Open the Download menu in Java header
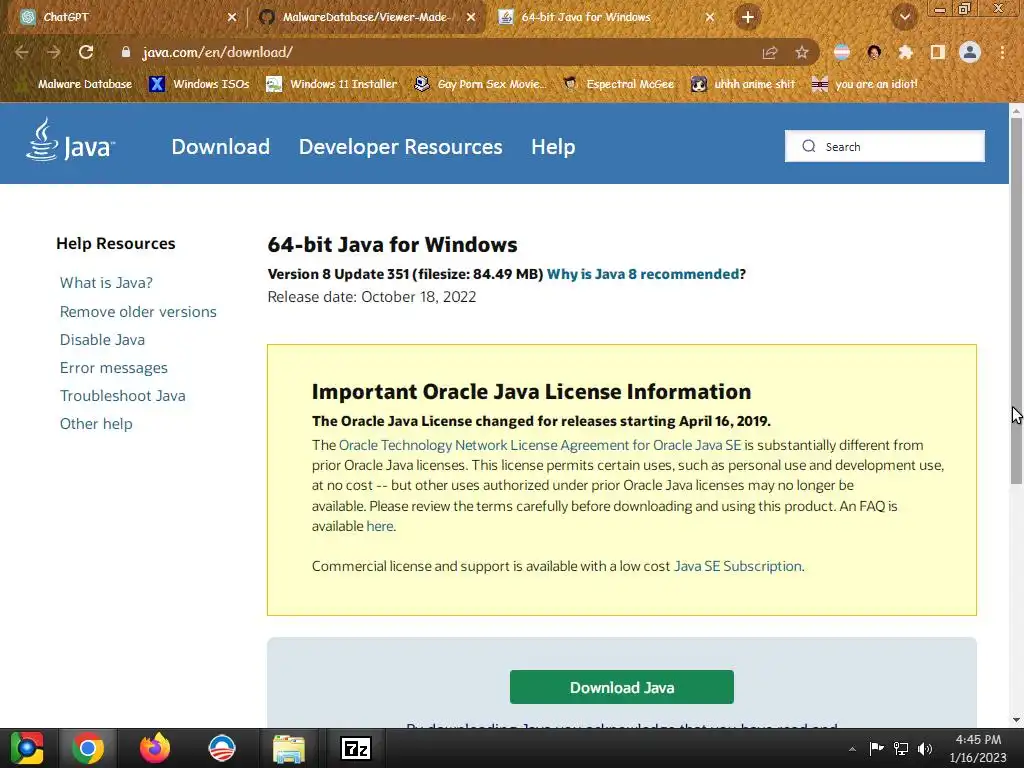Viewport: 1024px width, 768px height. [221, 146]
